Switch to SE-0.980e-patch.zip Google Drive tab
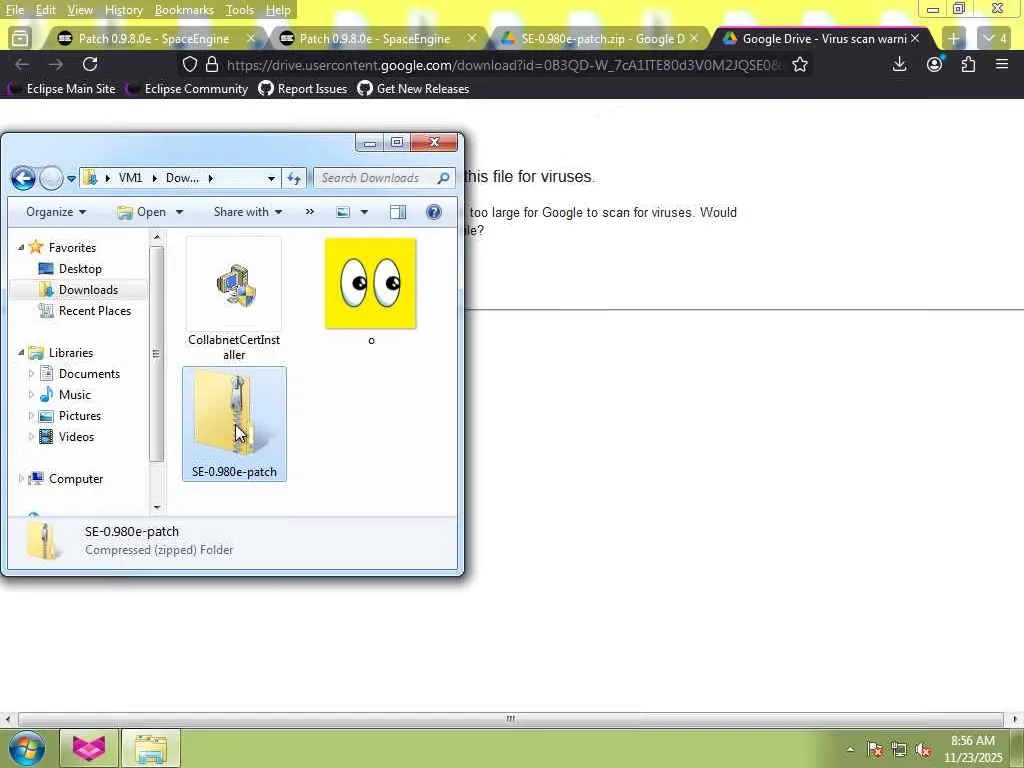 coord(601,39)
